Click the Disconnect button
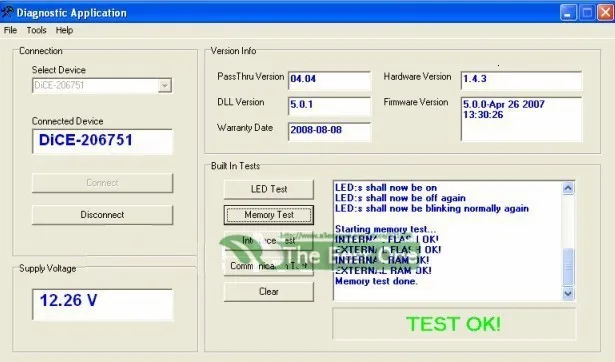The width and height of the screenshot is (615, 362). point(102,215)
